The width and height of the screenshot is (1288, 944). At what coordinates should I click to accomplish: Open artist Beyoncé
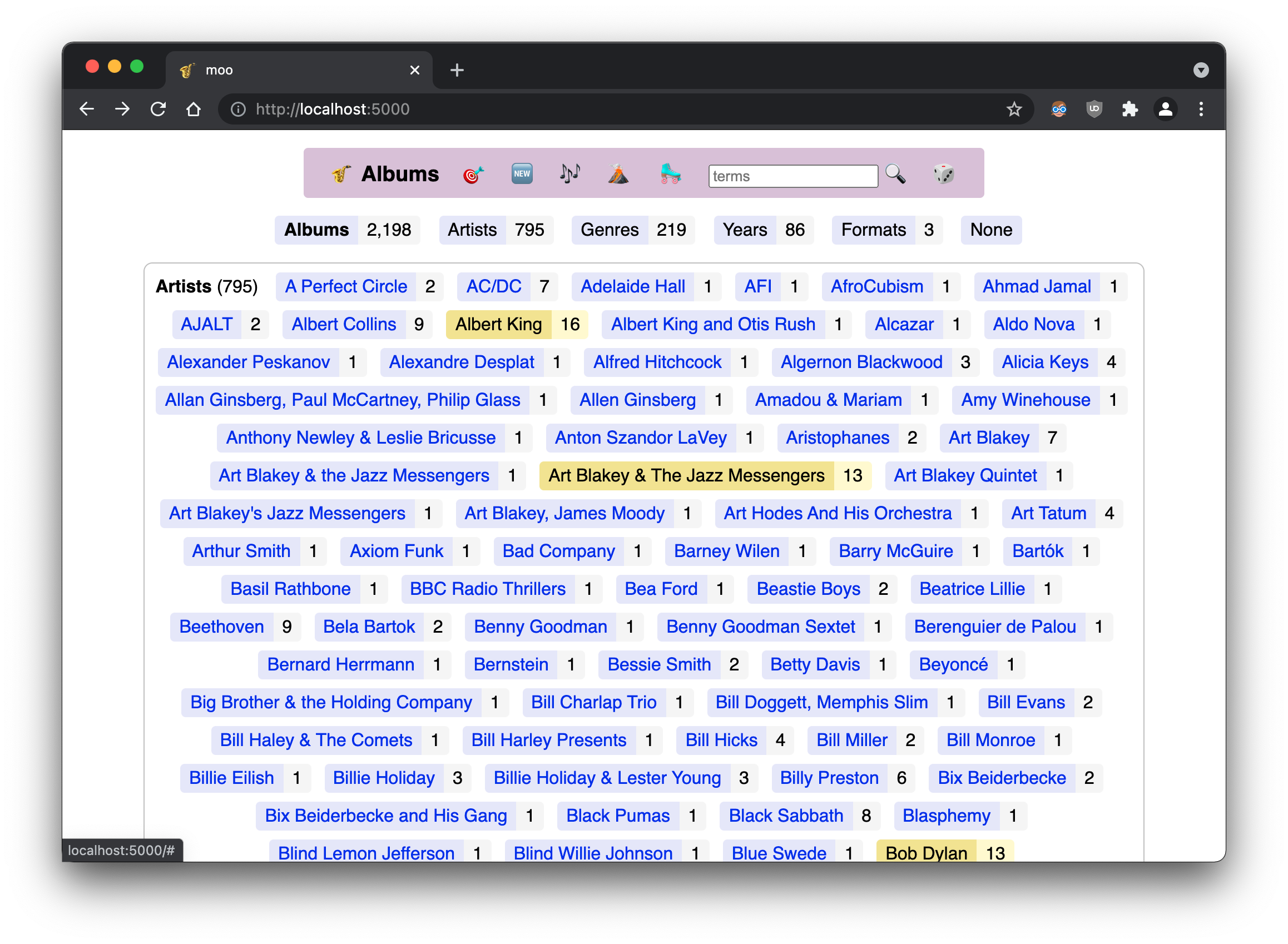coord(954,664)
